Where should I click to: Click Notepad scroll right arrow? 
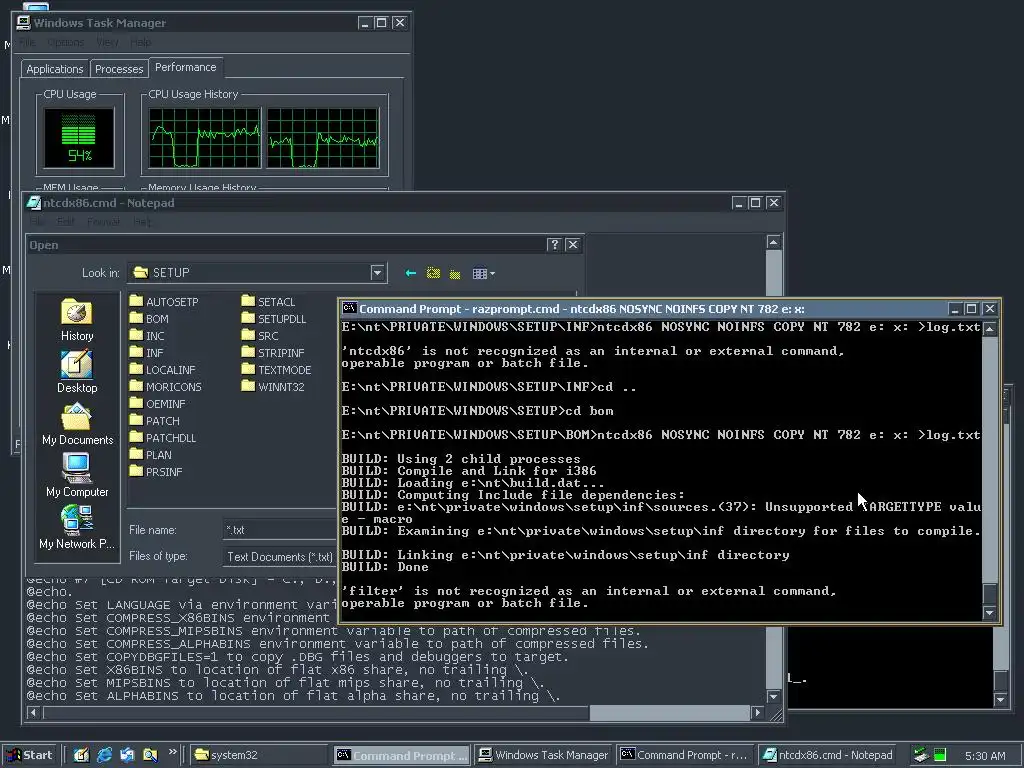click(758, 712)
